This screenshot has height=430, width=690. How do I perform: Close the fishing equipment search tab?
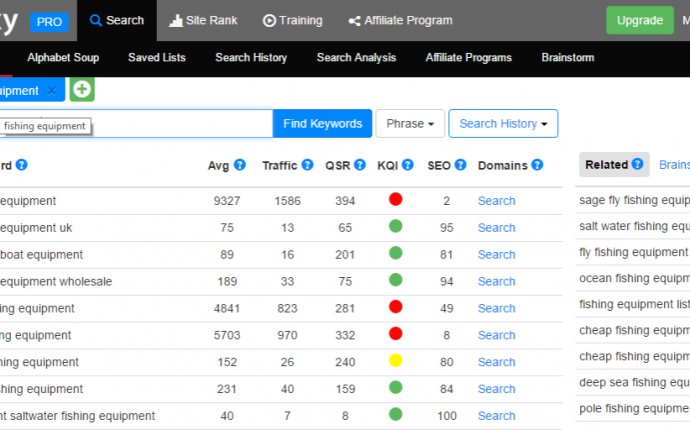pyautogui.click(x=51, y=91)
